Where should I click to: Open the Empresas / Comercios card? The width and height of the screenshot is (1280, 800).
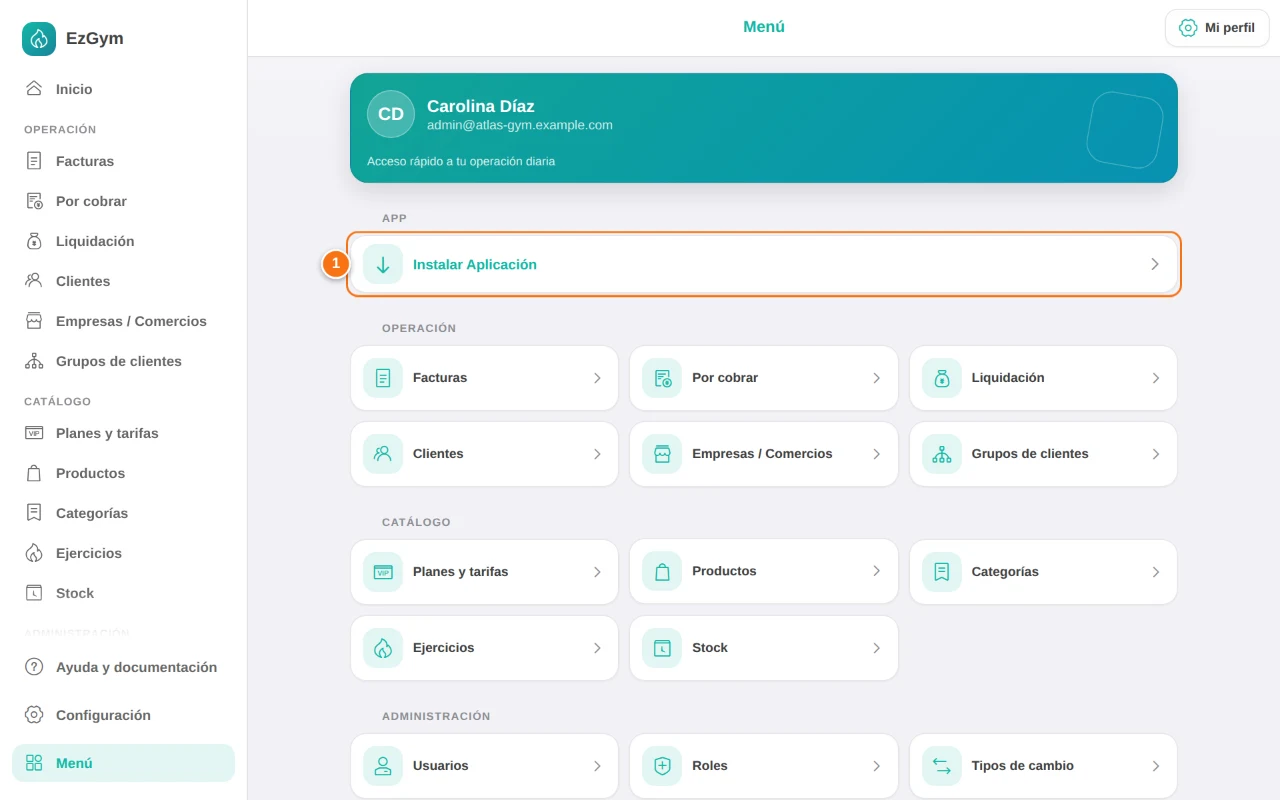tap(764, 454)
